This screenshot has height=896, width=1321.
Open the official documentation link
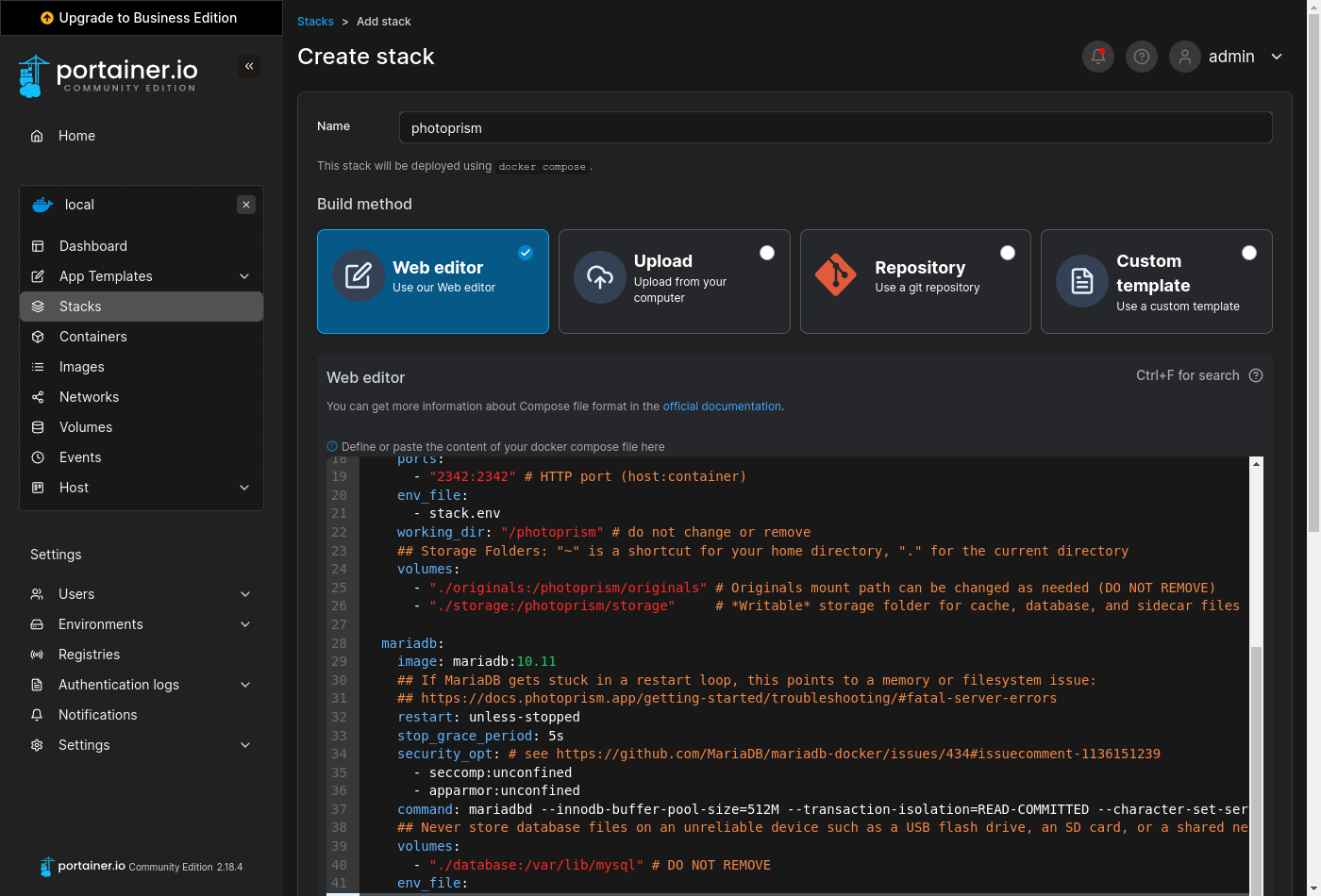(721, 406)
